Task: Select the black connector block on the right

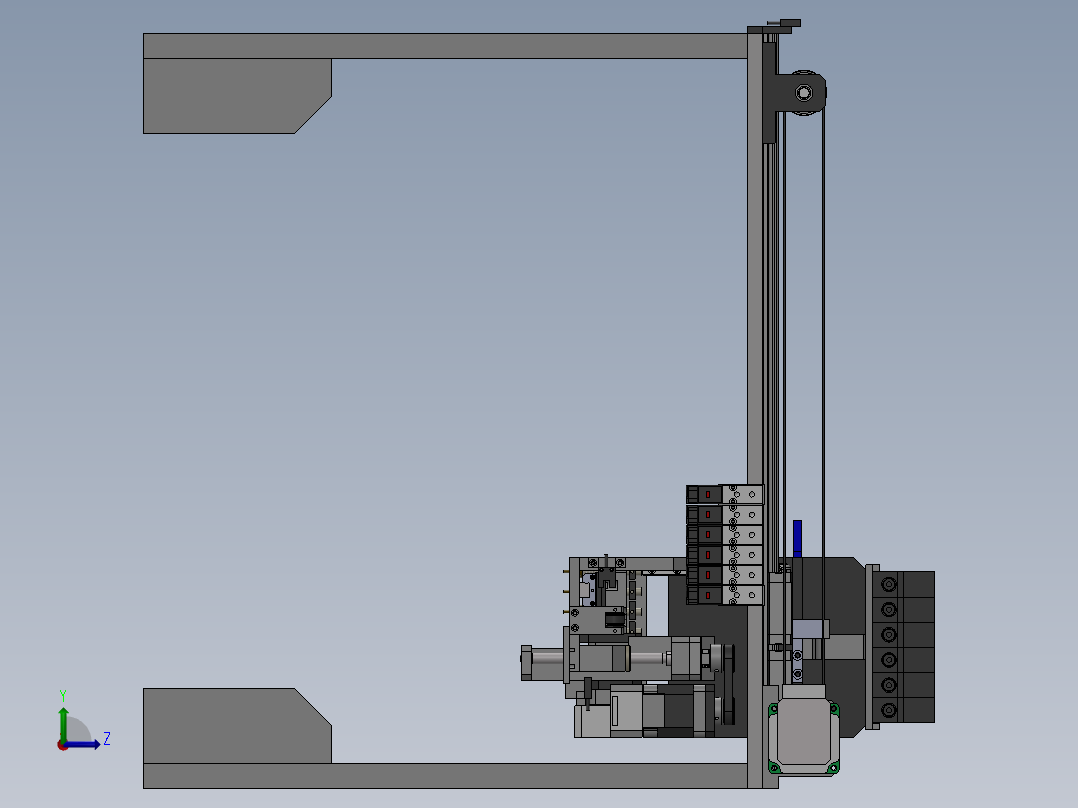Action: click(x=904, y=646)
